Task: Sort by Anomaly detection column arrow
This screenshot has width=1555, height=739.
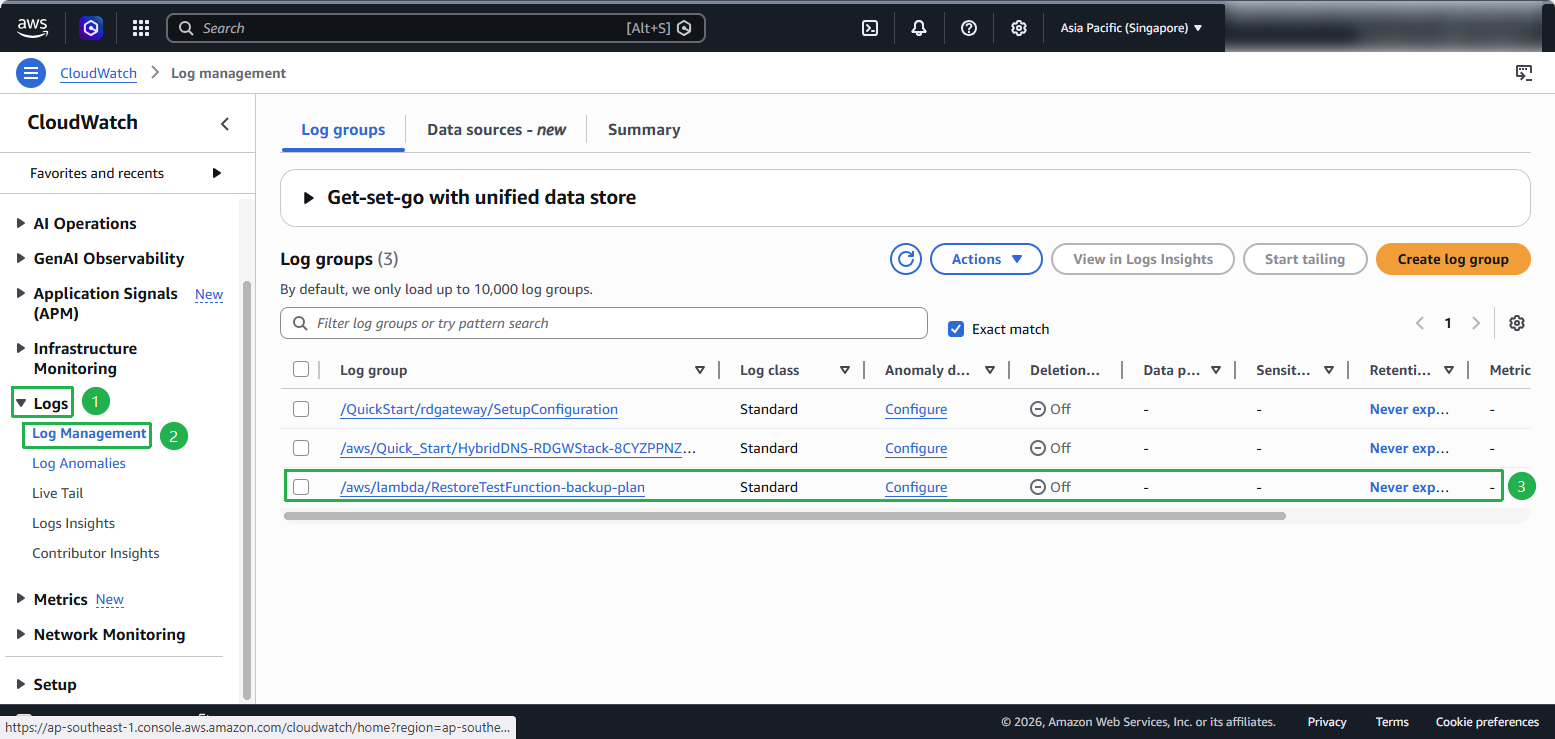Action: tap(990, 370)
